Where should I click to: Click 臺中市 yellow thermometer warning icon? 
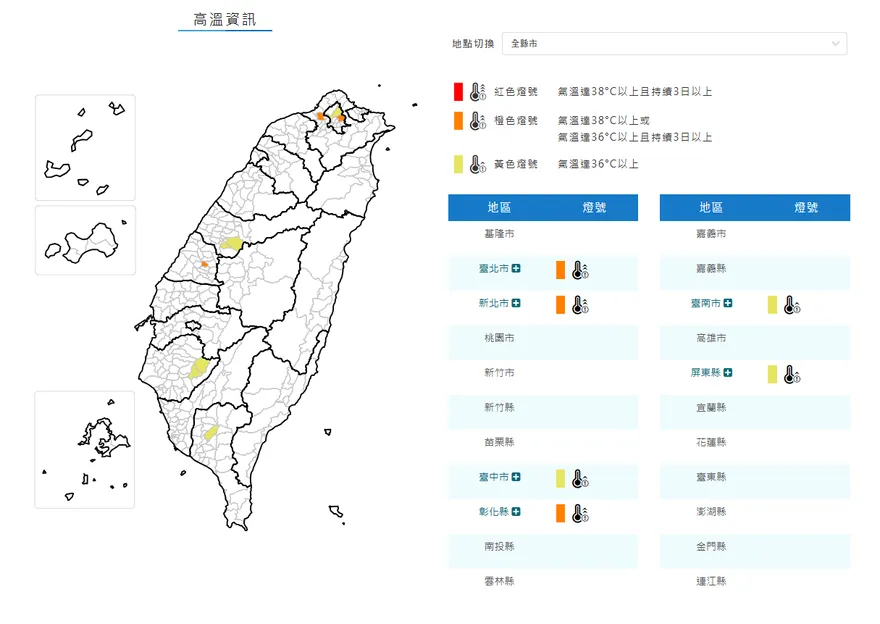tap(579, 479)
